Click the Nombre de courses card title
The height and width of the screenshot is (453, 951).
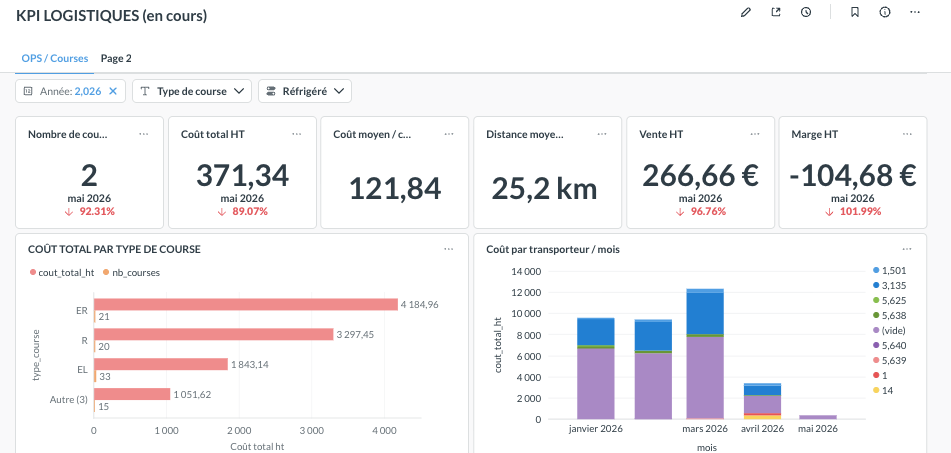tap(68, 135)
